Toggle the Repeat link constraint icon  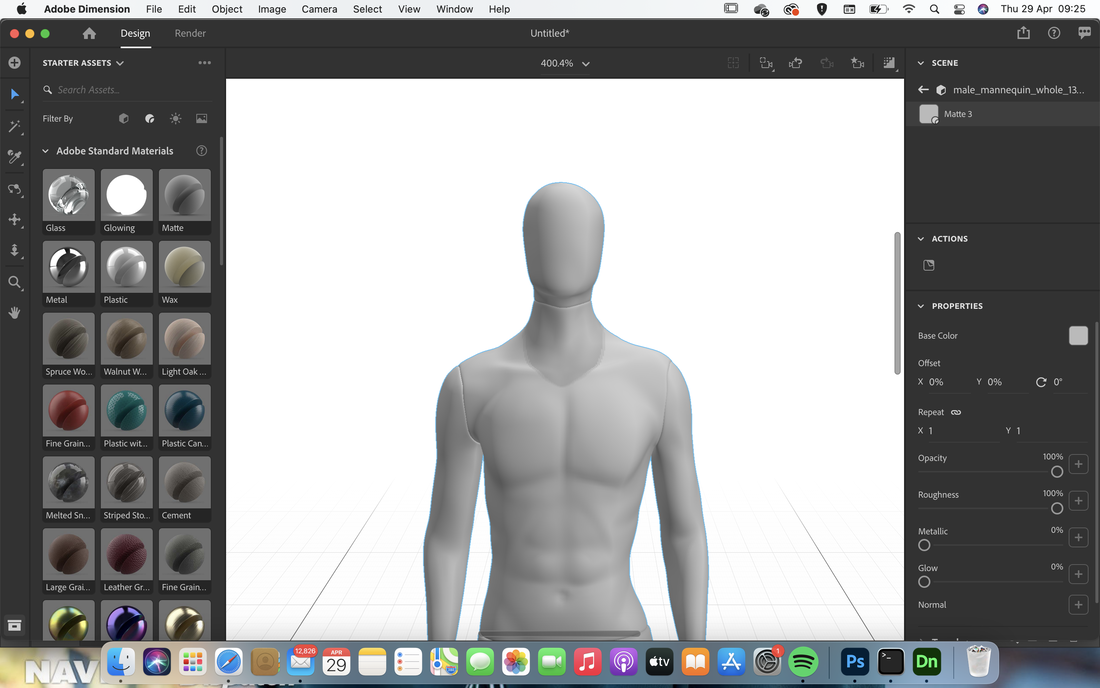pos(955,412)
